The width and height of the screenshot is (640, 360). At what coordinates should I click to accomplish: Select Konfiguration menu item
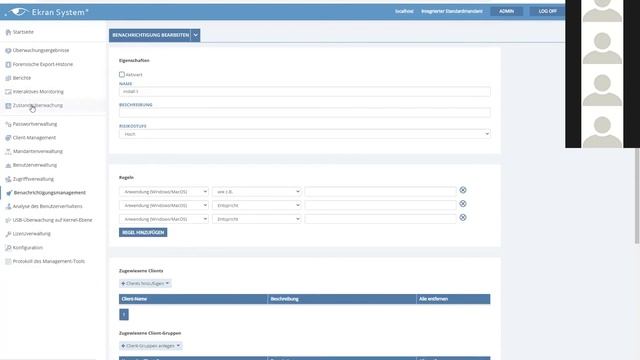coord(28,247)
